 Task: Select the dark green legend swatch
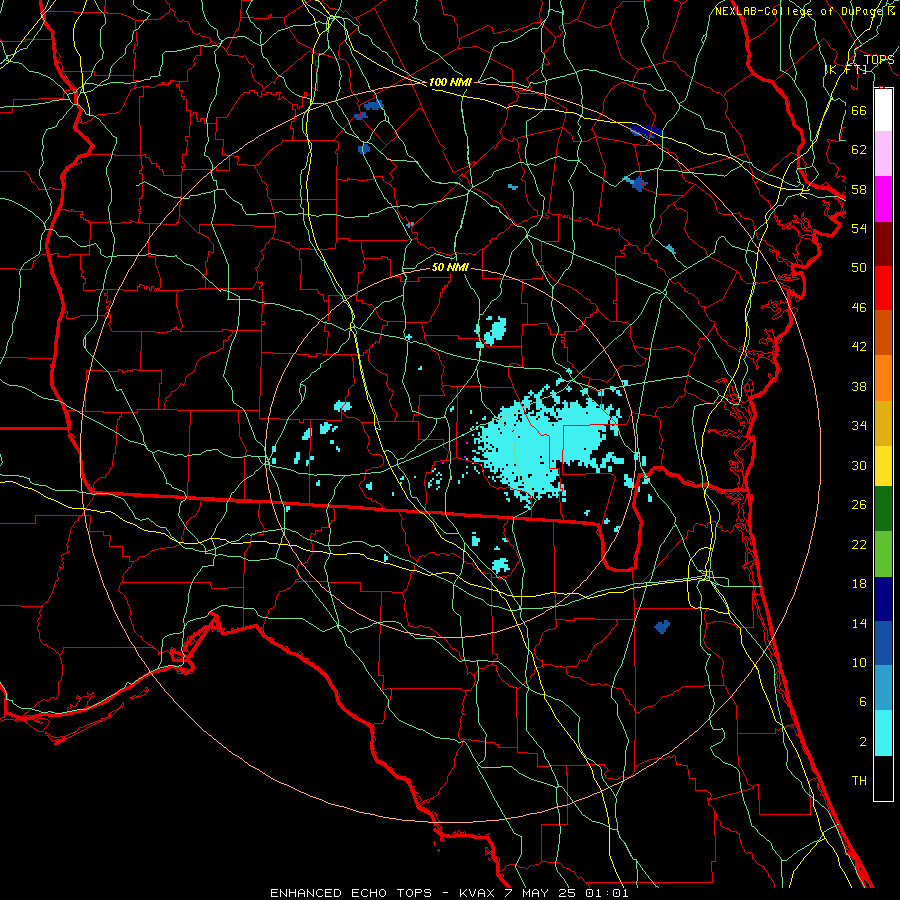tap(883, 509)
